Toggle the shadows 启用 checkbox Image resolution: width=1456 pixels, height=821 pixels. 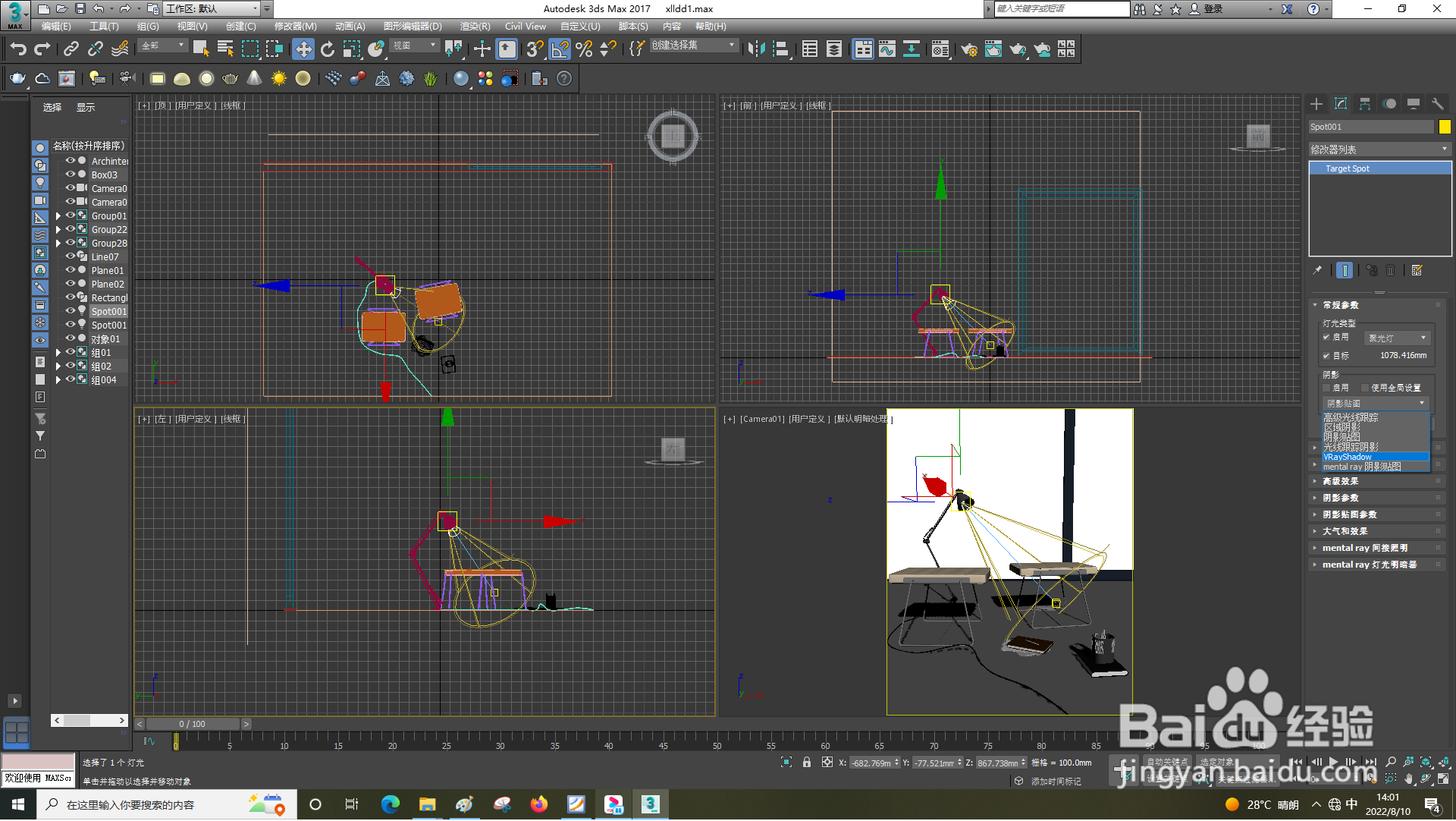[1327, 388]
